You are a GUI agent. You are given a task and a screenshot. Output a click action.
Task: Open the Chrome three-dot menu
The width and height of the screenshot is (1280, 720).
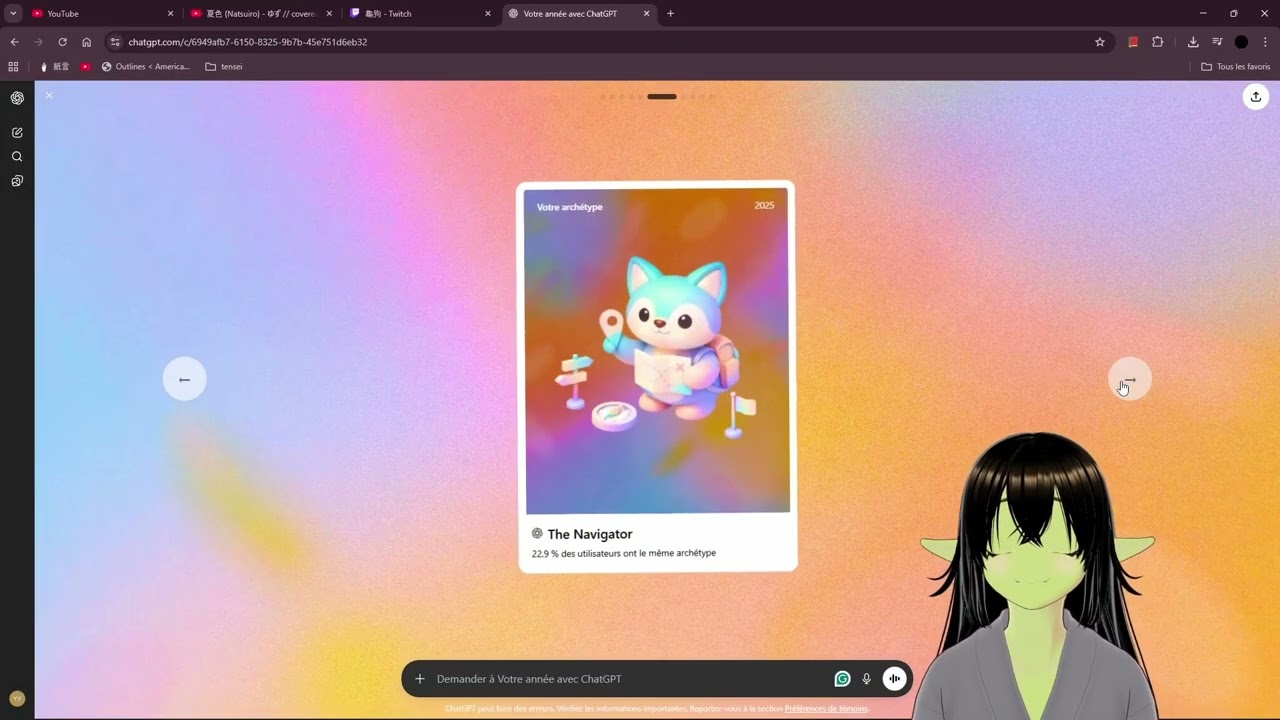[1265, 42]
